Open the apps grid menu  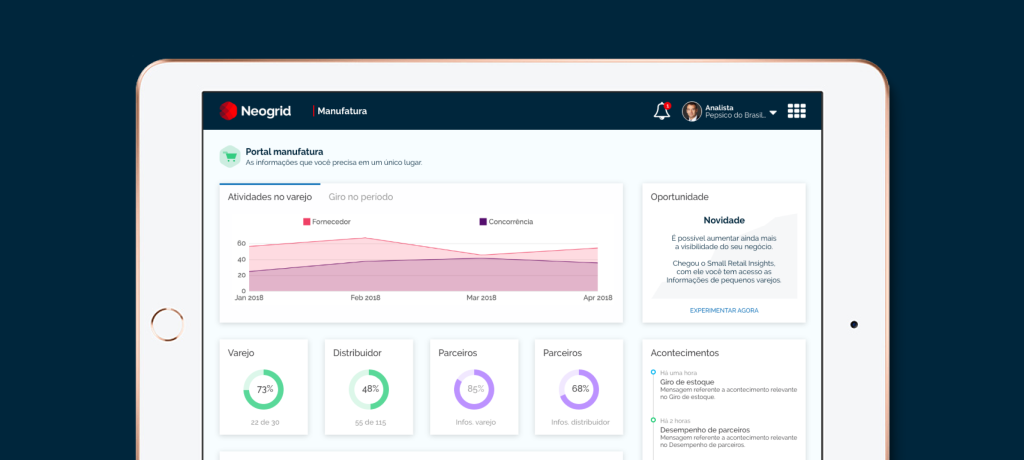(x=797, y=111)
